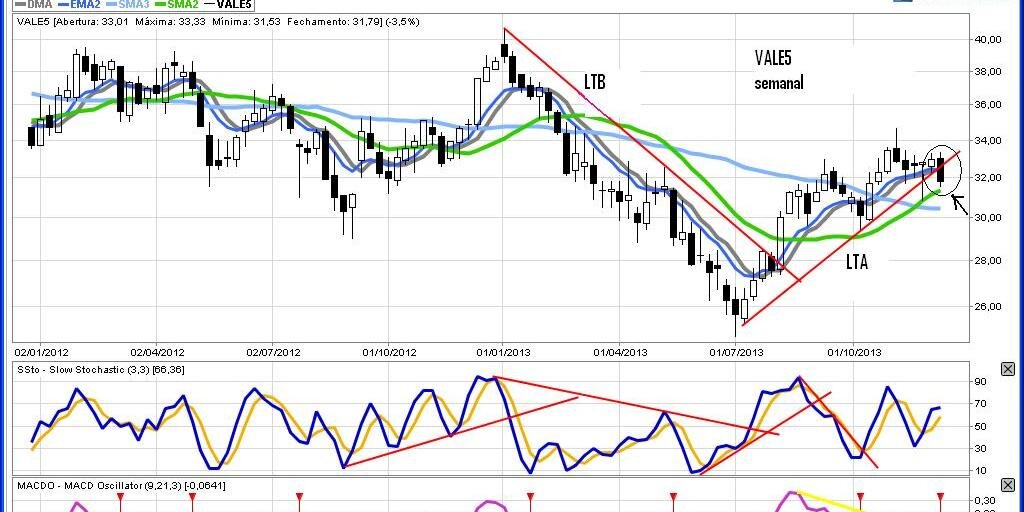Select the VALE5 legend entry
Screen dimensions: 1024x512
[229, 4]
